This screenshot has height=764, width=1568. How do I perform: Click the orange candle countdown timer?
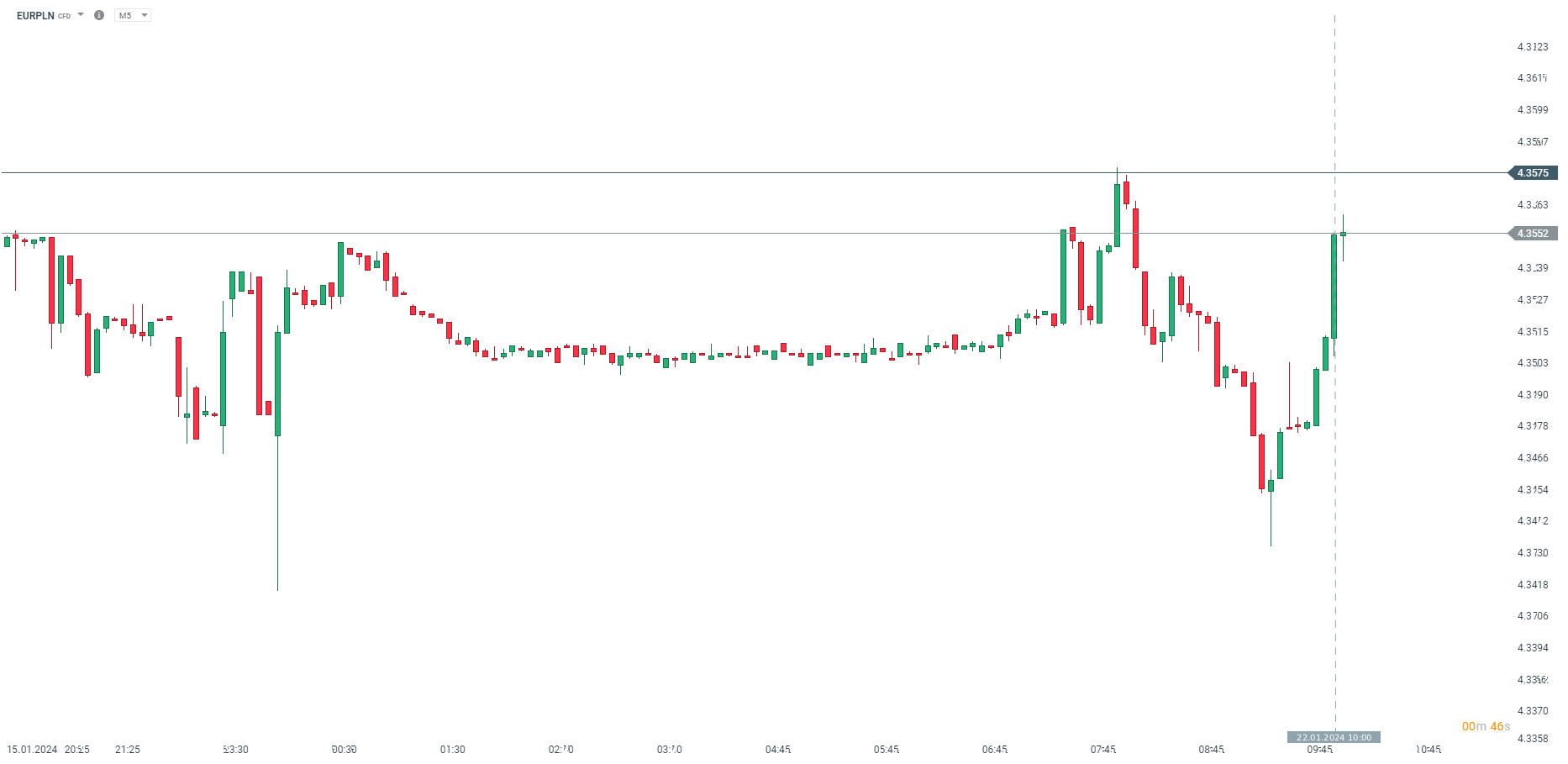1486,726
